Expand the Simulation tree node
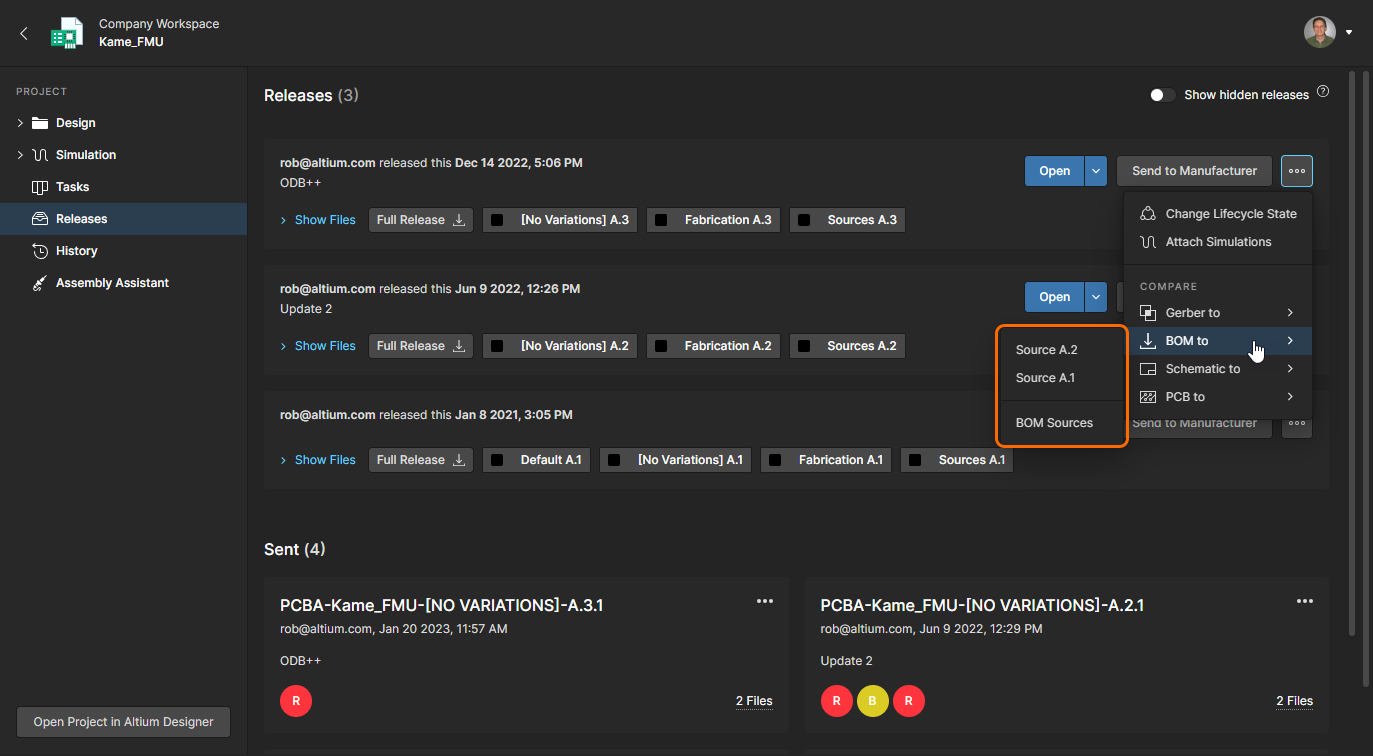 click(x=20, y=155)
